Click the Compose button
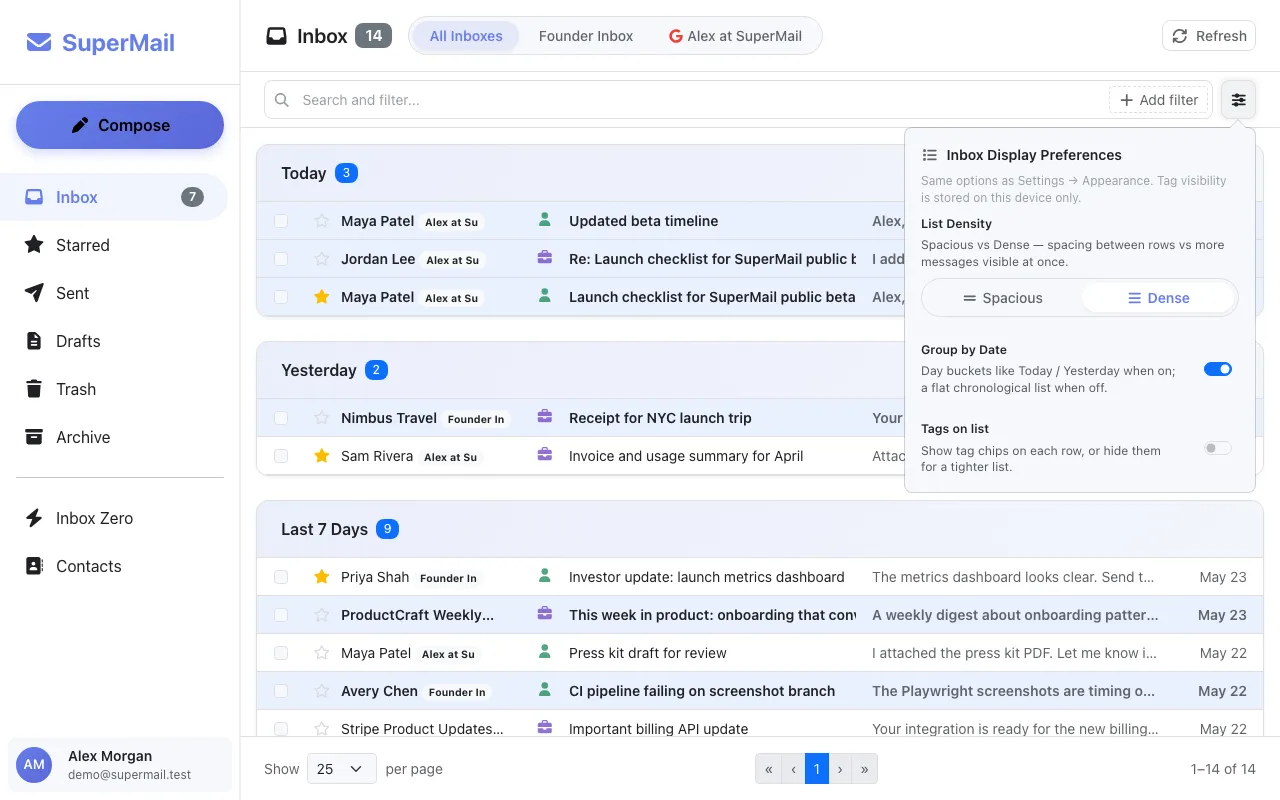 (x=120, y=125)
